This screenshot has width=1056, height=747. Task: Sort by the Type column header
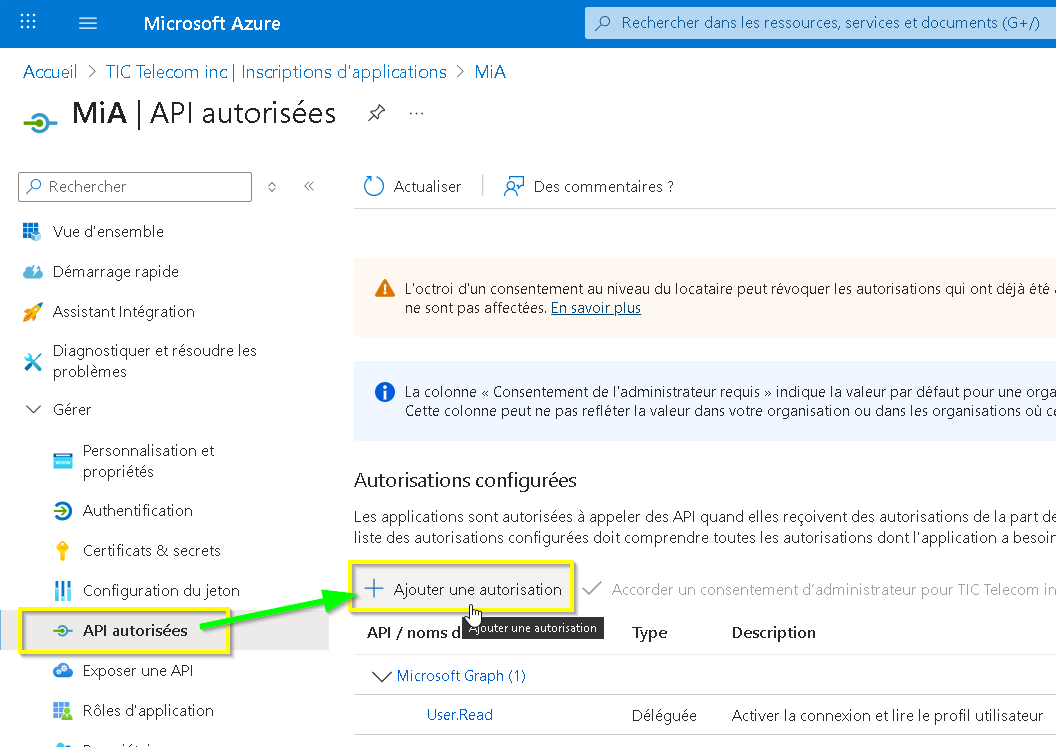point(649,632)
